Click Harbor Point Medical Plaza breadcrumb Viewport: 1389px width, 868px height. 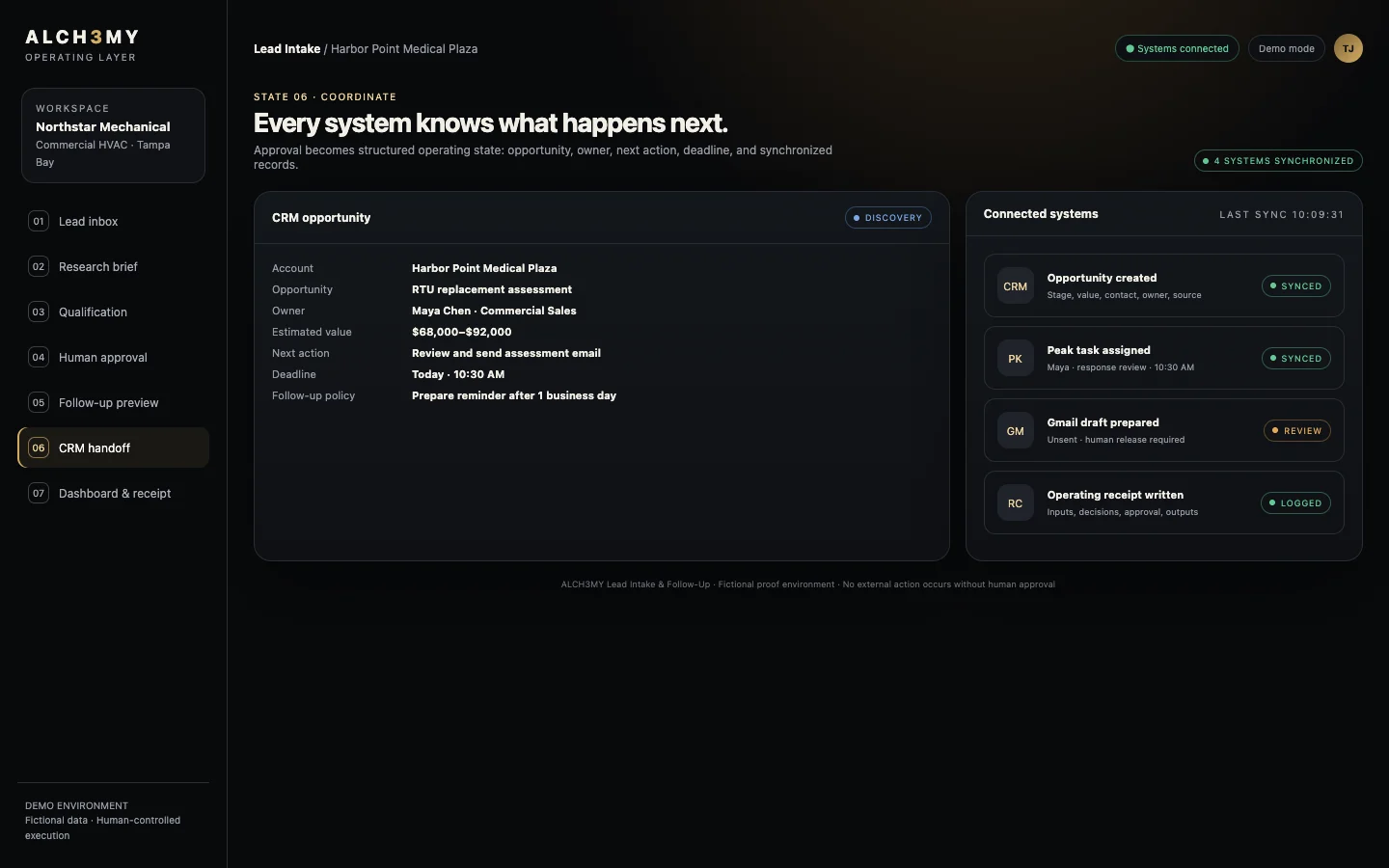404,49
